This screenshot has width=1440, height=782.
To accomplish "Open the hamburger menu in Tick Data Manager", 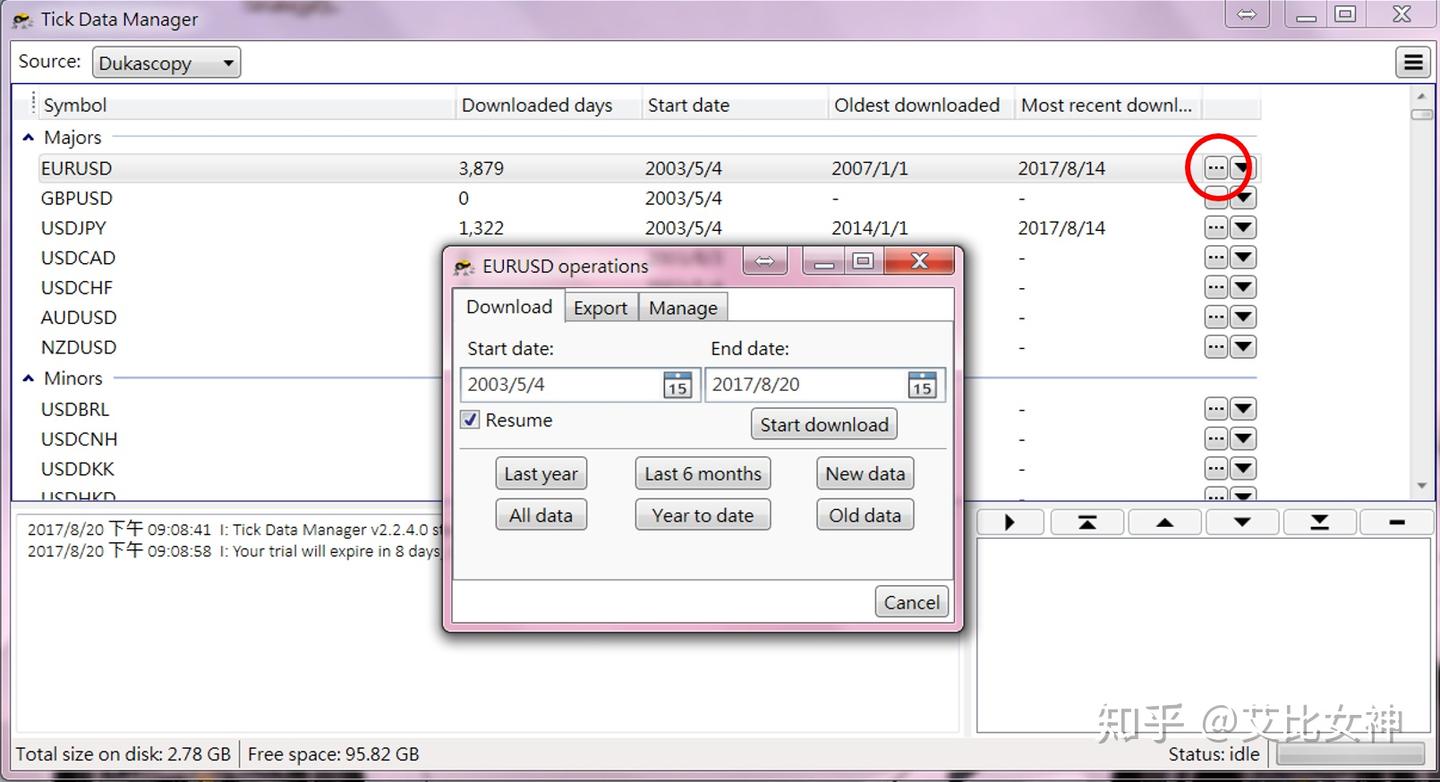I will [1413, 63].
